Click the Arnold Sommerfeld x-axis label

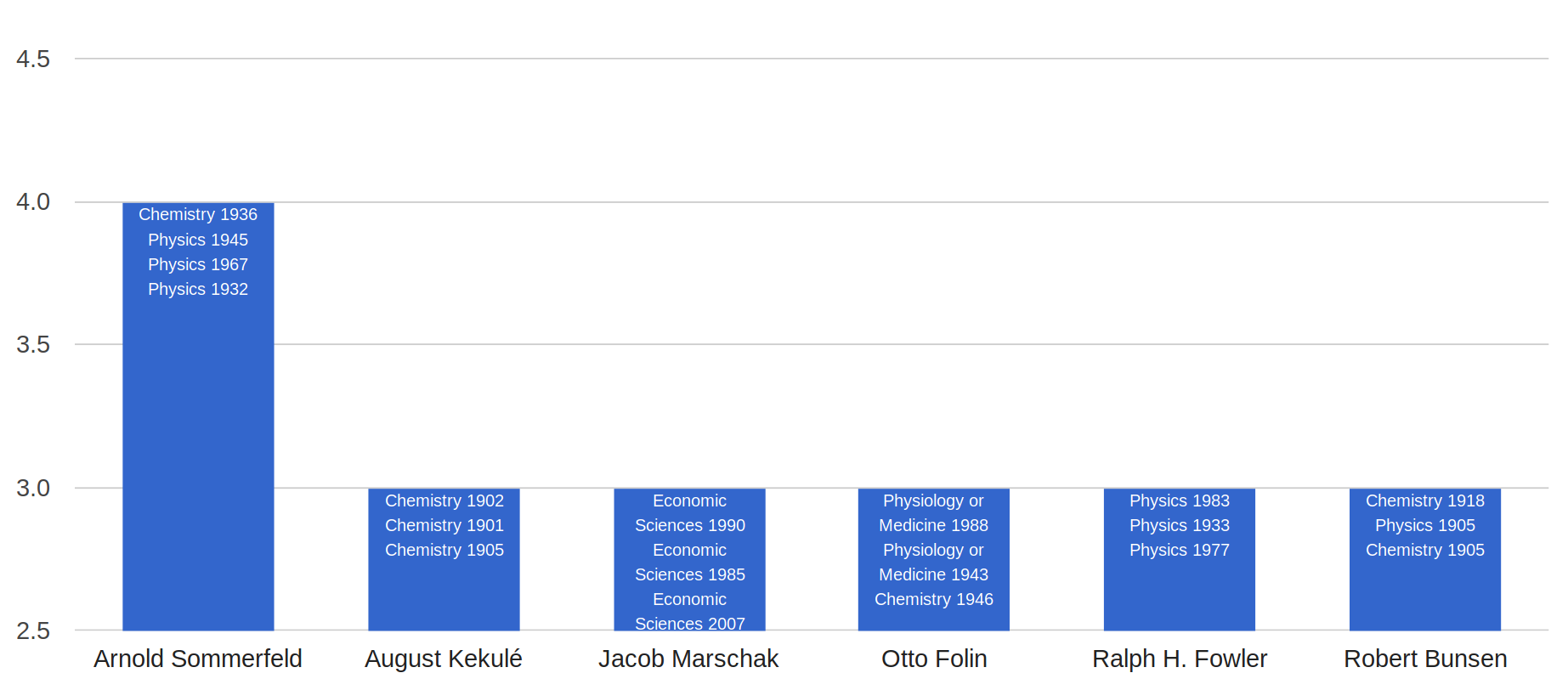[x=197, y=659]
